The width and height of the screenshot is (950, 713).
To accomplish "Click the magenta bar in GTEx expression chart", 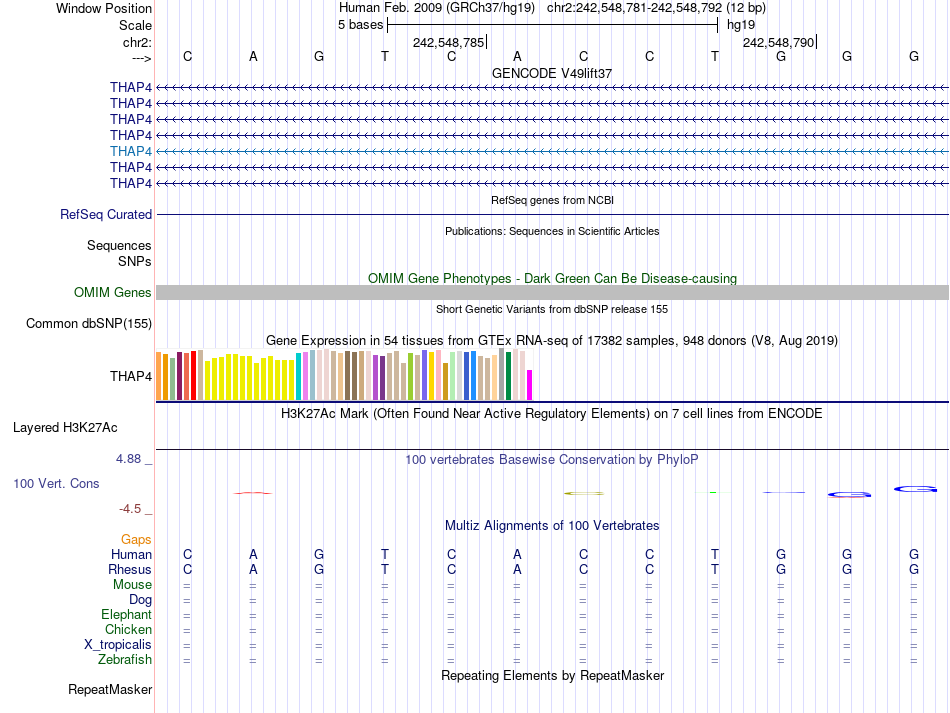I will [x=530, y=385].
